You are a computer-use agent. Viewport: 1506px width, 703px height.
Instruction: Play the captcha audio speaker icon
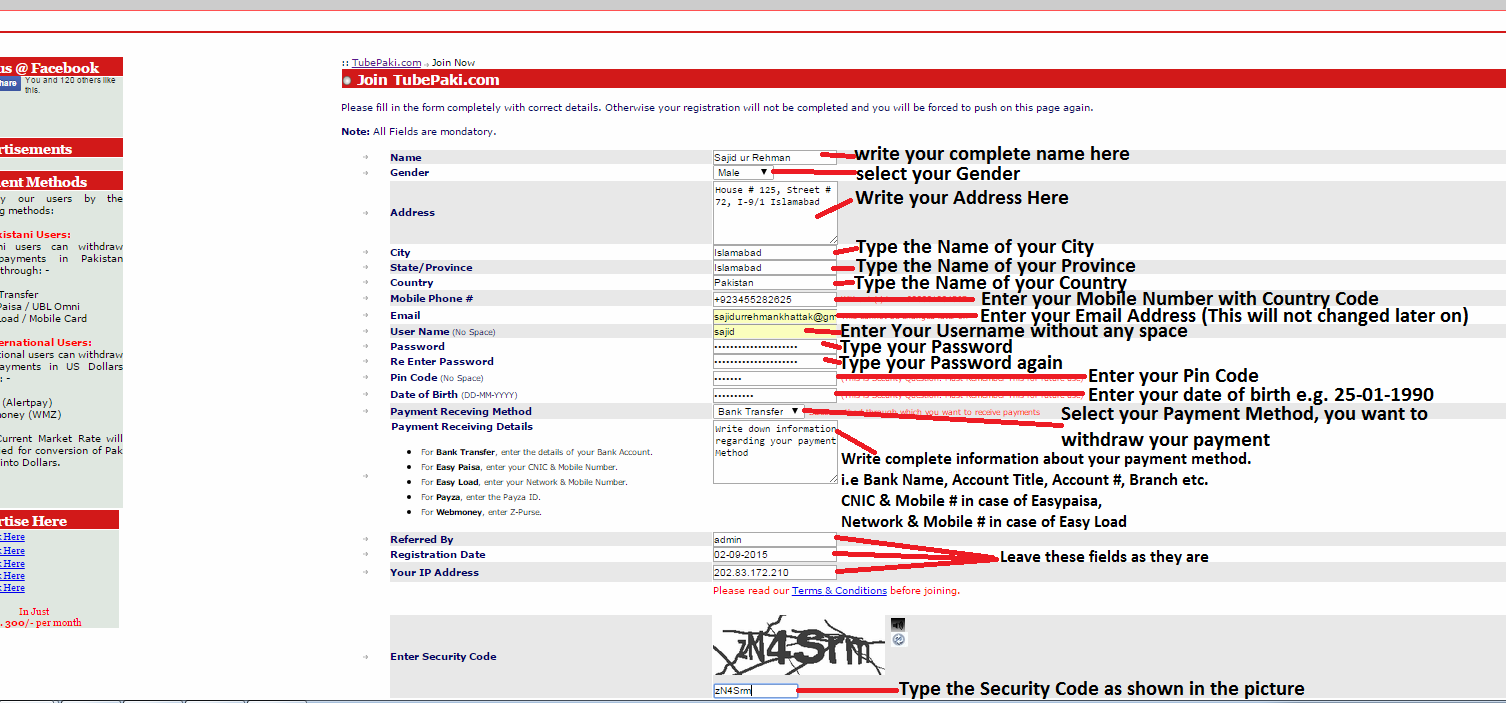(898, 625)
